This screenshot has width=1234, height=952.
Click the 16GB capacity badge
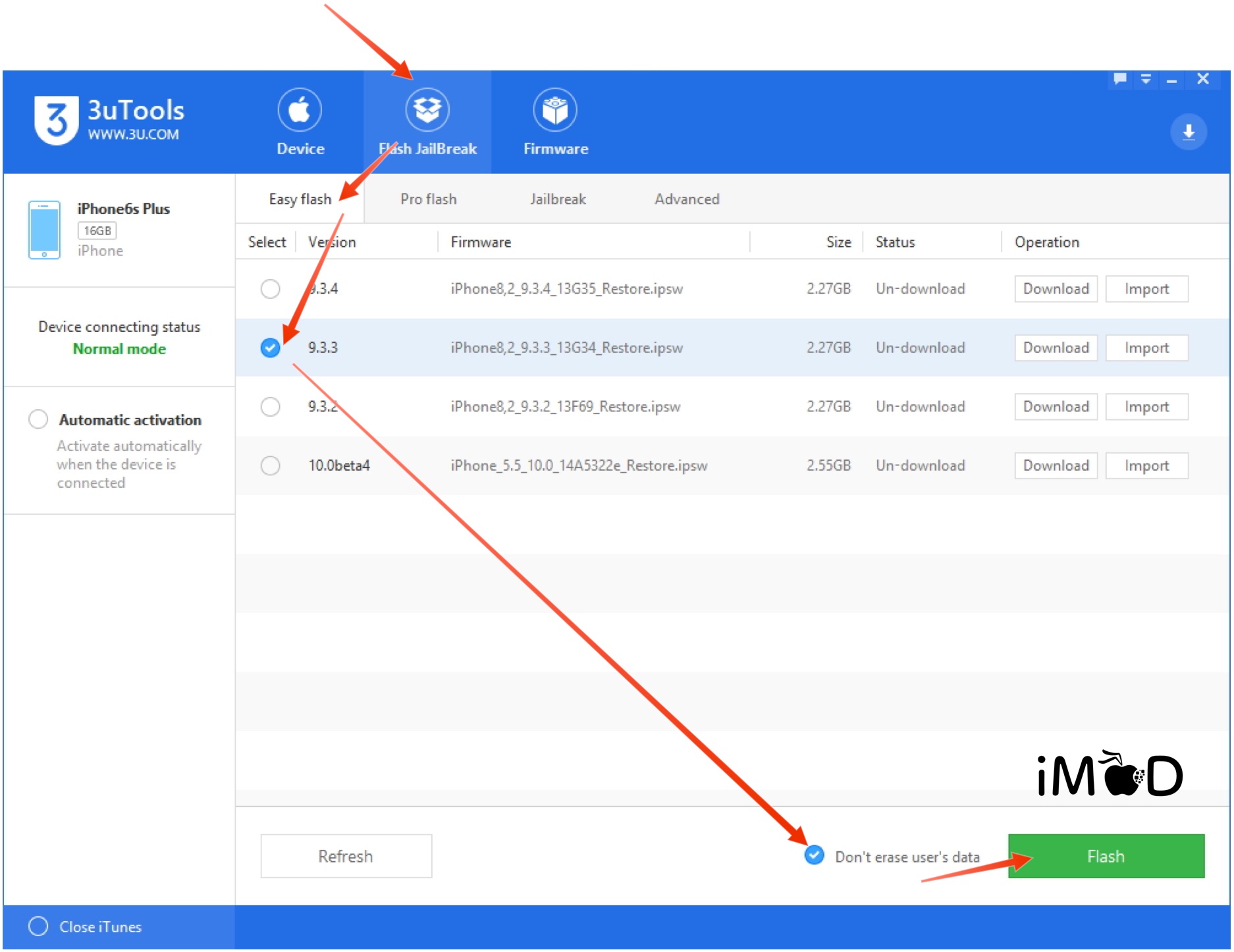click(97, 230)
